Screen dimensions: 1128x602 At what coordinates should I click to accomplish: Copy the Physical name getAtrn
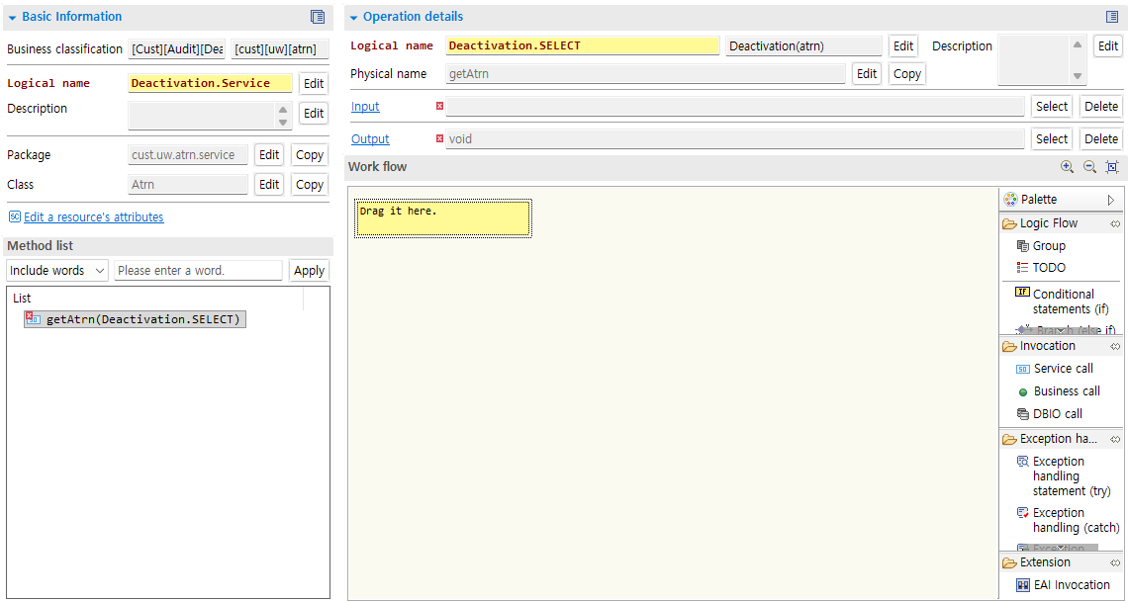pos(906,73)
